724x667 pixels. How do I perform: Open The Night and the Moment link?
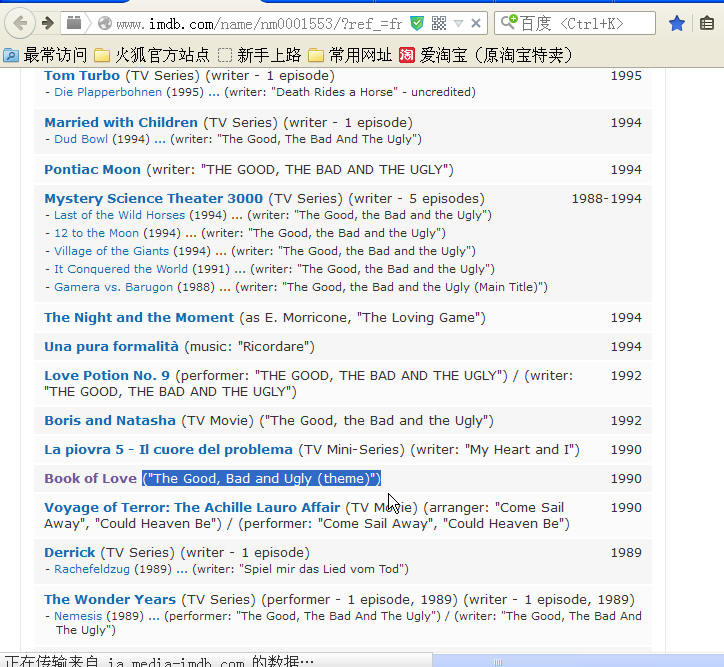tap(139, 318)
